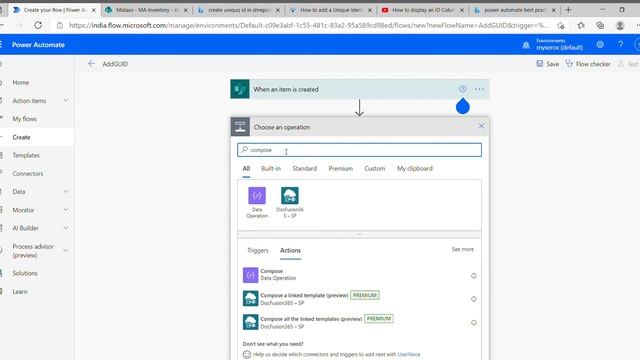Run the Flow checker
Image resolution: width=640 pixels, height=360 pixels.
(588, 64)
